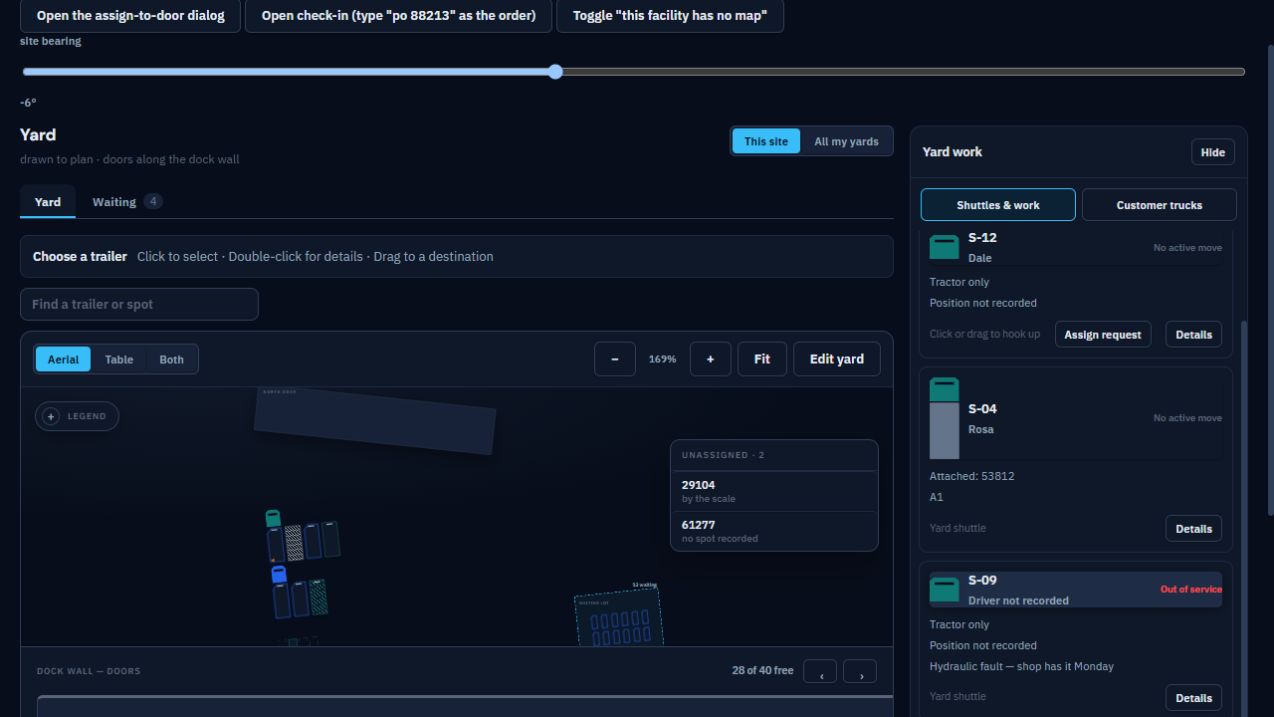This screenshot has width=1274, height=717.
Task: Switch to All my yards scope
Action: [x=846, y=141]
